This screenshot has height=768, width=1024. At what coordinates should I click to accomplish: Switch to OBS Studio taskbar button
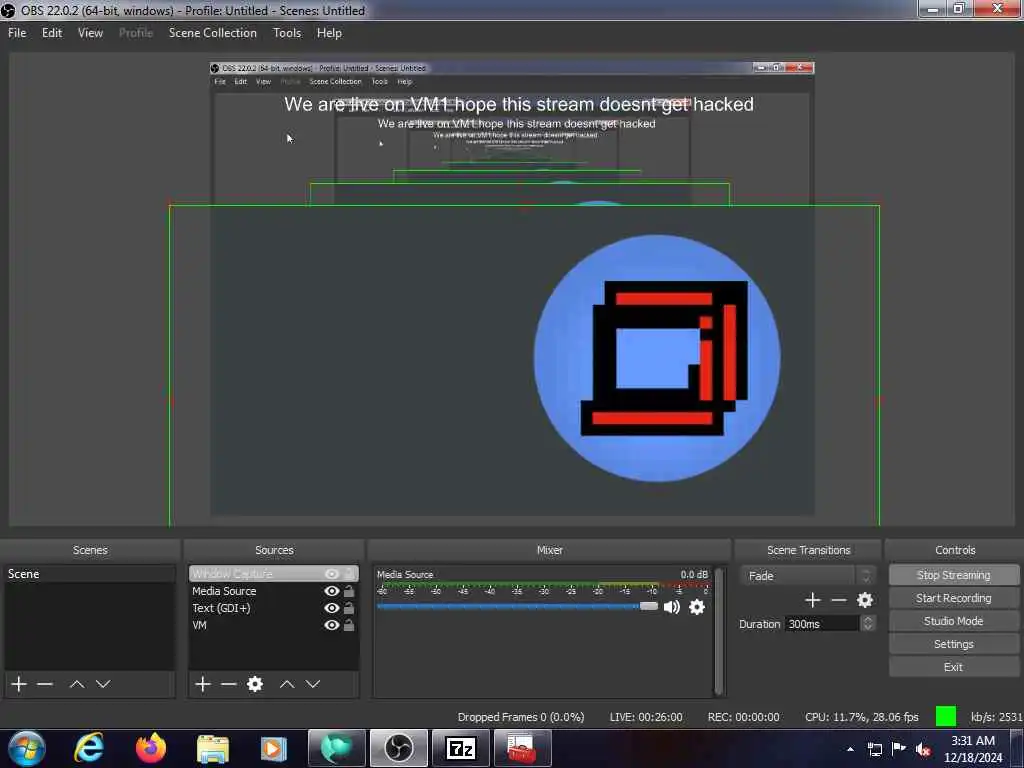click(398, 748)
